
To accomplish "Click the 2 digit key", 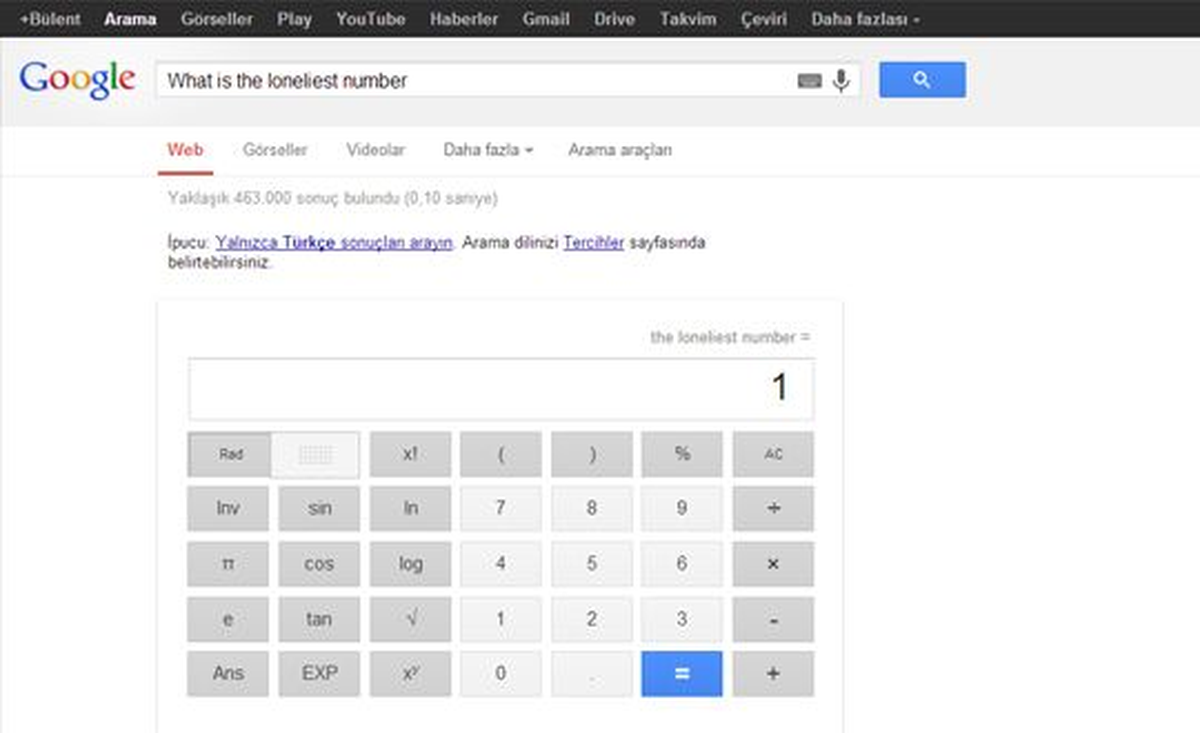I will coord(592,619).
